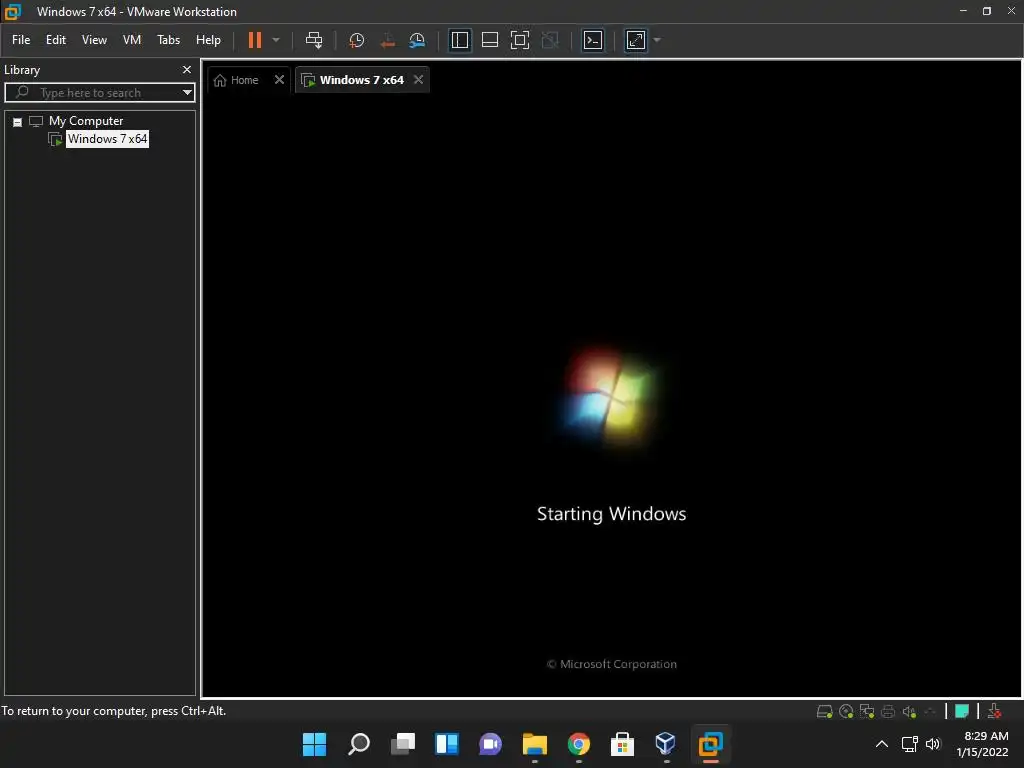
Task: Open File Explorer from taskbar
Action: coord(534,744)
